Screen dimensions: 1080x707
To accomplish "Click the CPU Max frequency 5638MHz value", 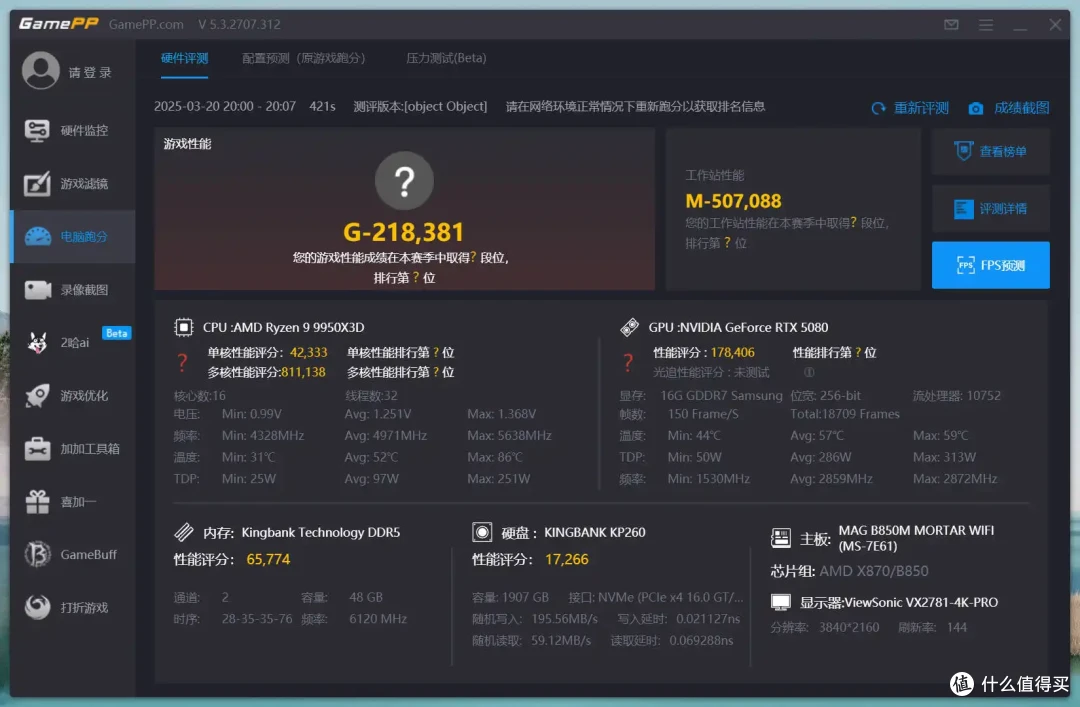I will pos(509,436).
